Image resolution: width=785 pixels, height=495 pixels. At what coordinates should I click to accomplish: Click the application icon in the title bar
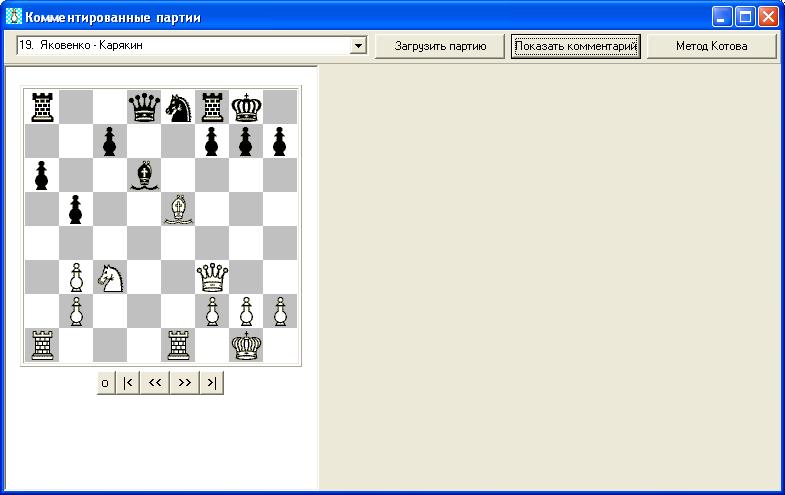[14, 17]
